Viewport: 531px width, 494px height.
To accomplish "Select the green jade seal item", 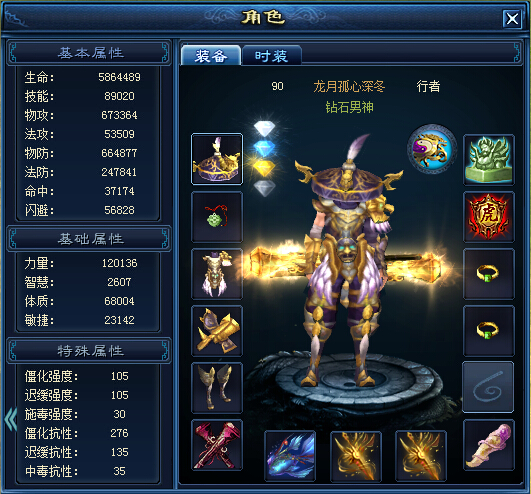I will pos(489,160).
